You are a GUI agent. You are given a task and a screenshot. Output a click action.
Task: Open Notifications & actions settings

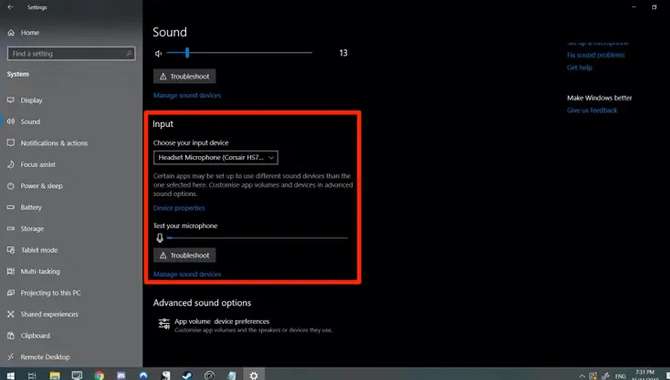click(48, 143)
